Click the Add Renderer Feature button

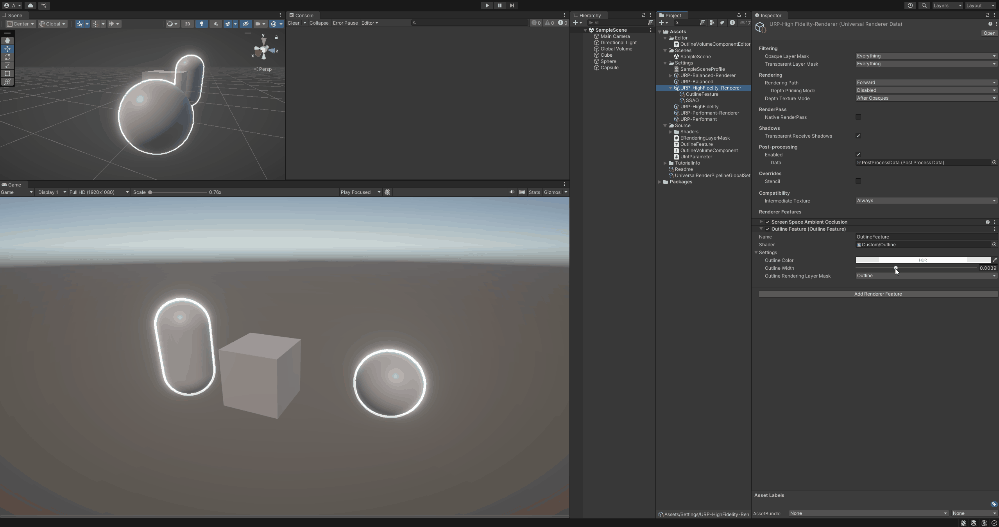coord(878,294)
